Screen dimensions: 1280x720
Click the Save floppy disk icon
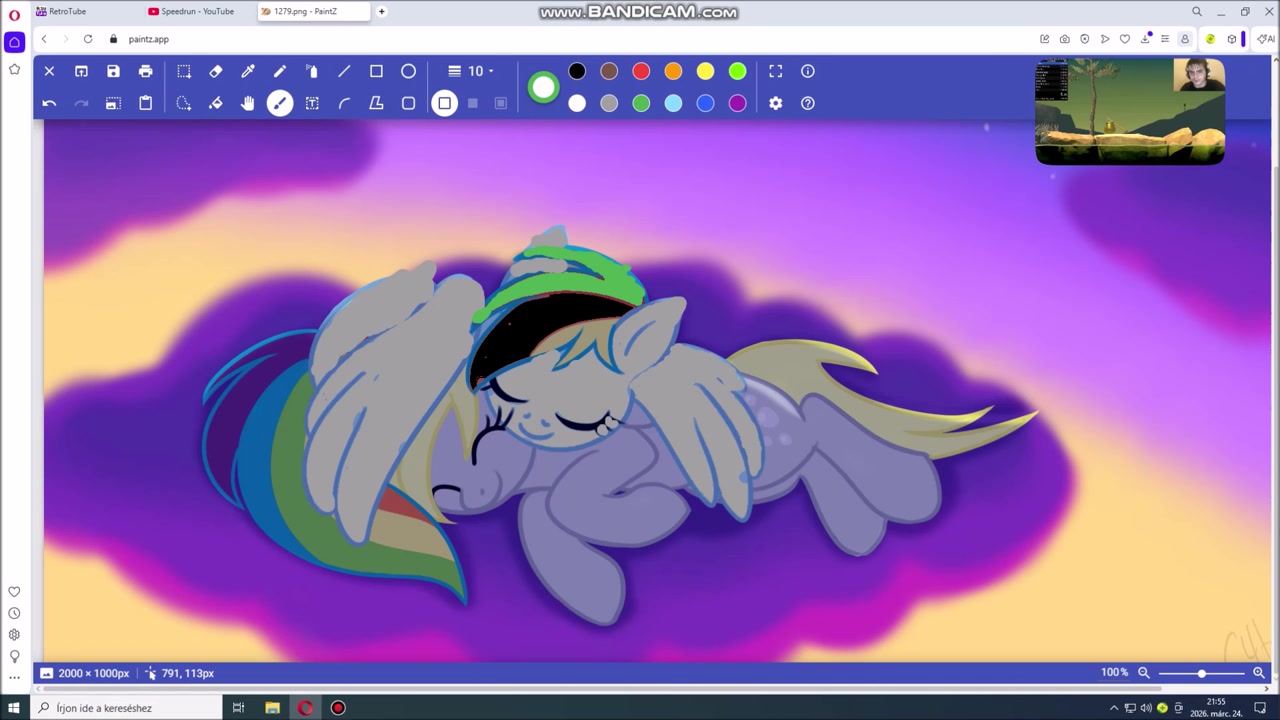coord(113,71)
